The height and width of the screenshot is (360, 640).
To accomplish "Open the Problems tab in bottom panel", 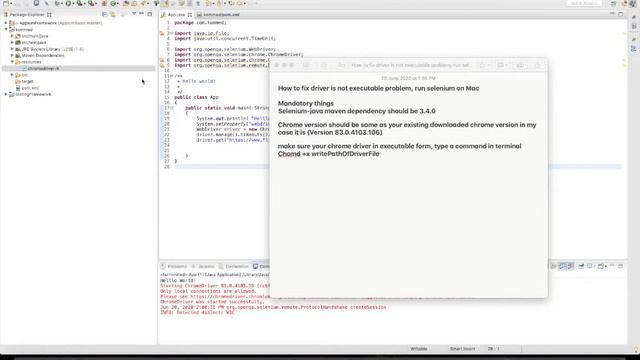I will click(173, 267).
